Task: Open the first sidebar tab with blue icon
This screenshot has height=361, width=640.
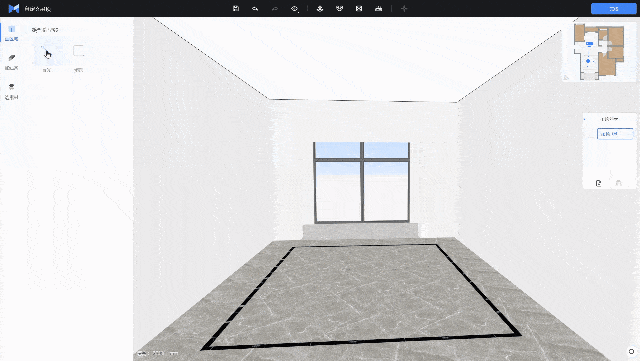Action: click(x=11, y=33)
